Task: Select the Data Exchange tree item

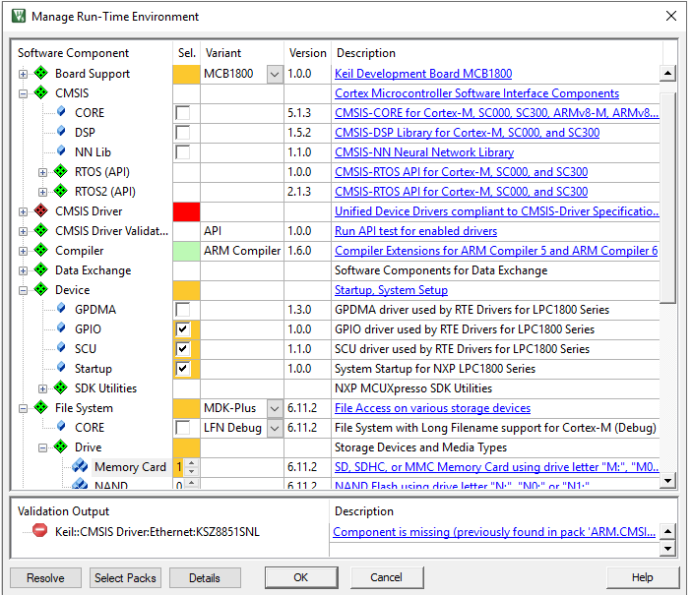Action: [x=92, y=270]
